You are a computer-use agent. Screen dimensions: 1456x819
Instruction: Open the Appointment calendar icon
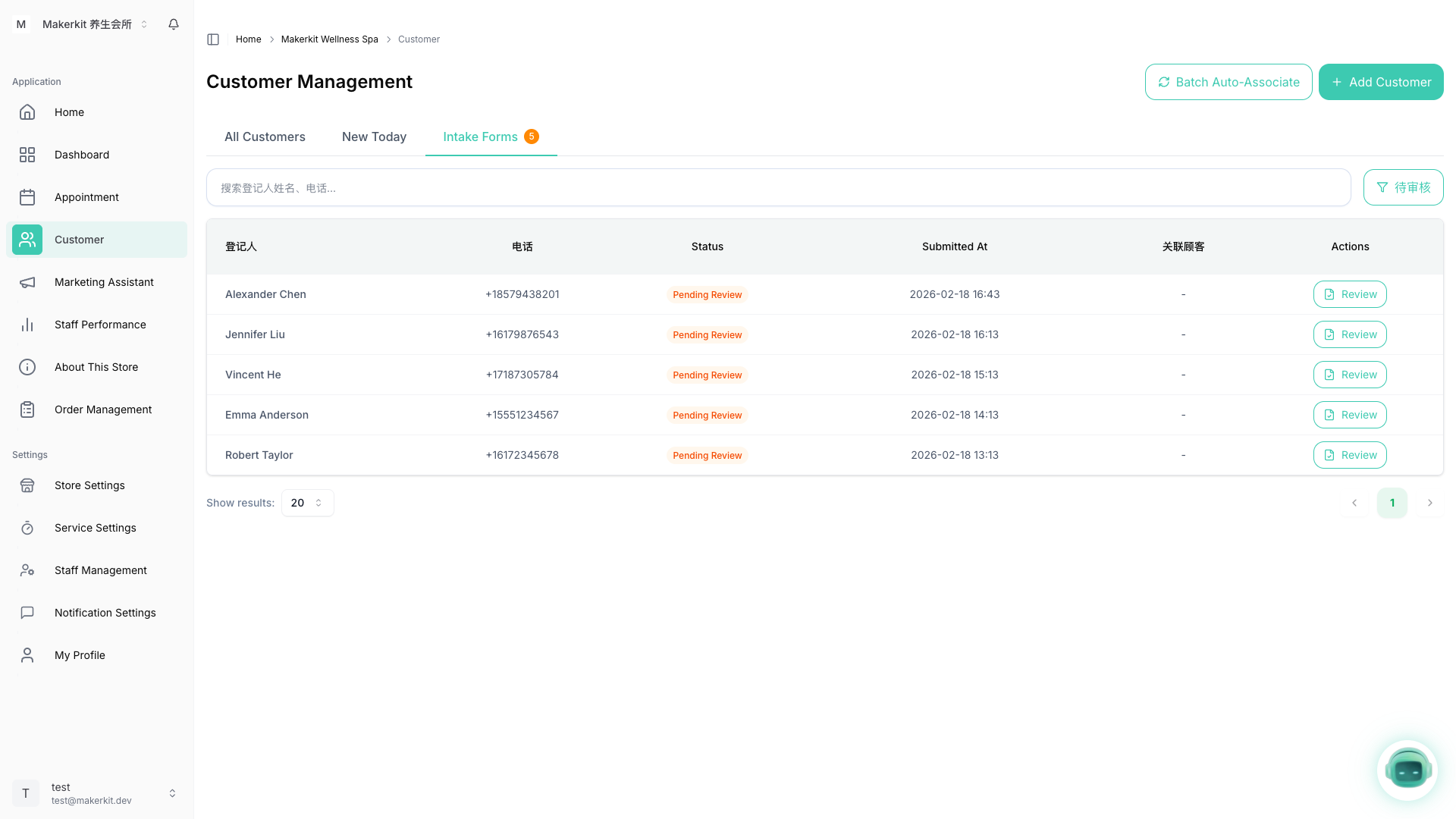tap(27, 197)
